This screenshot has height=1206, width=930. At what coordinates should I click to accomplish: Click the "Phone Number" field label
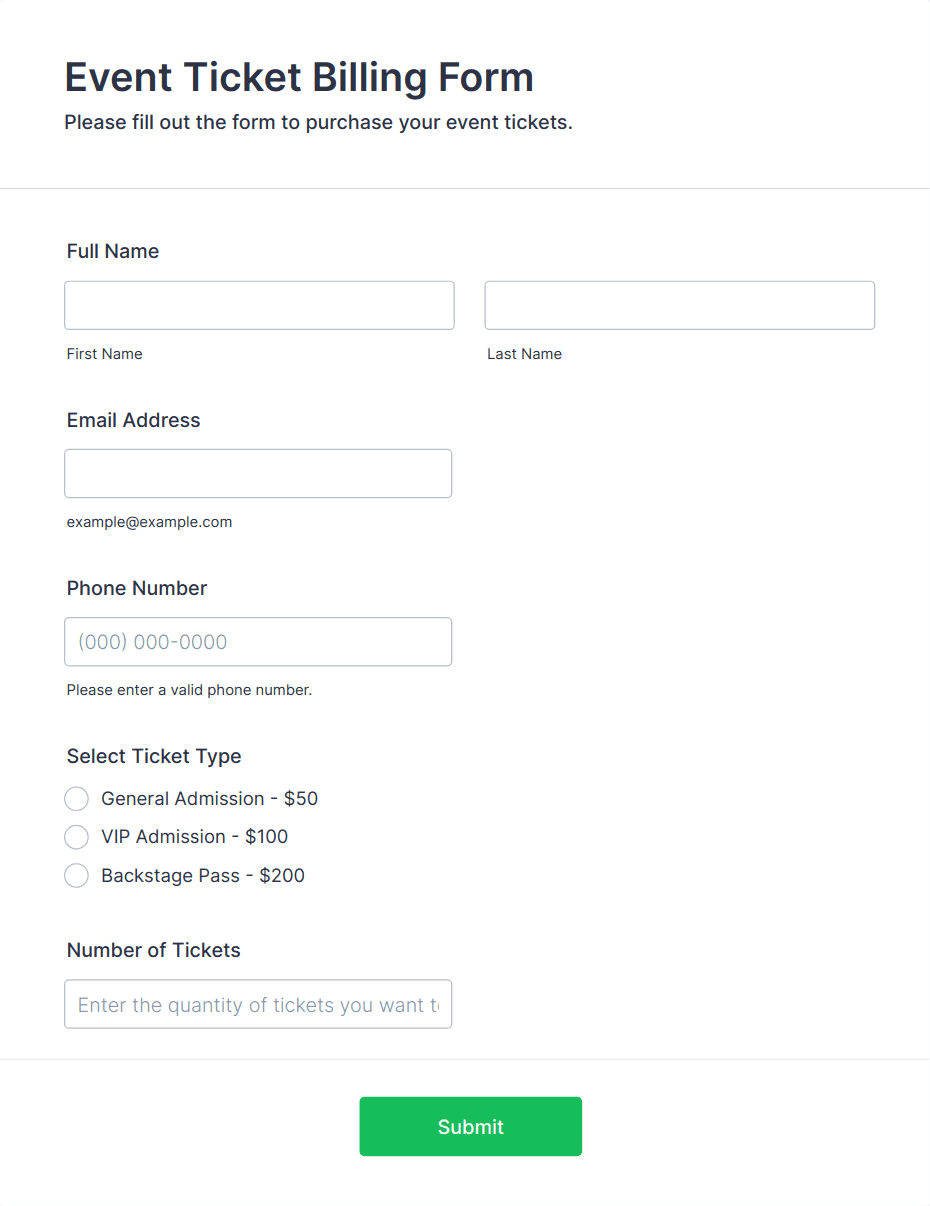point(137,588)
